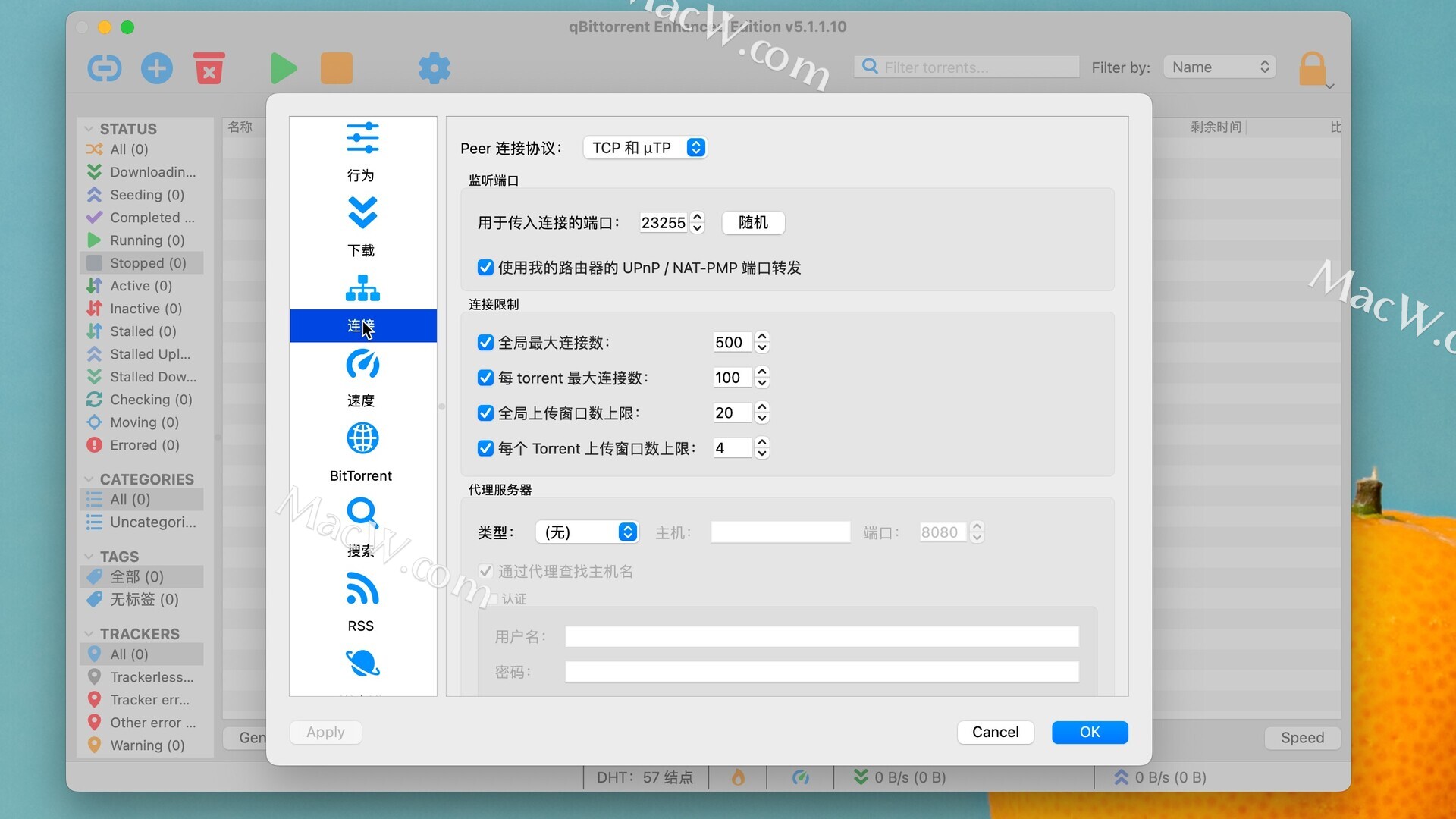Click the 全局最大连接数 500 value field
Screen dimensions: 1456x819
[733, 343]
